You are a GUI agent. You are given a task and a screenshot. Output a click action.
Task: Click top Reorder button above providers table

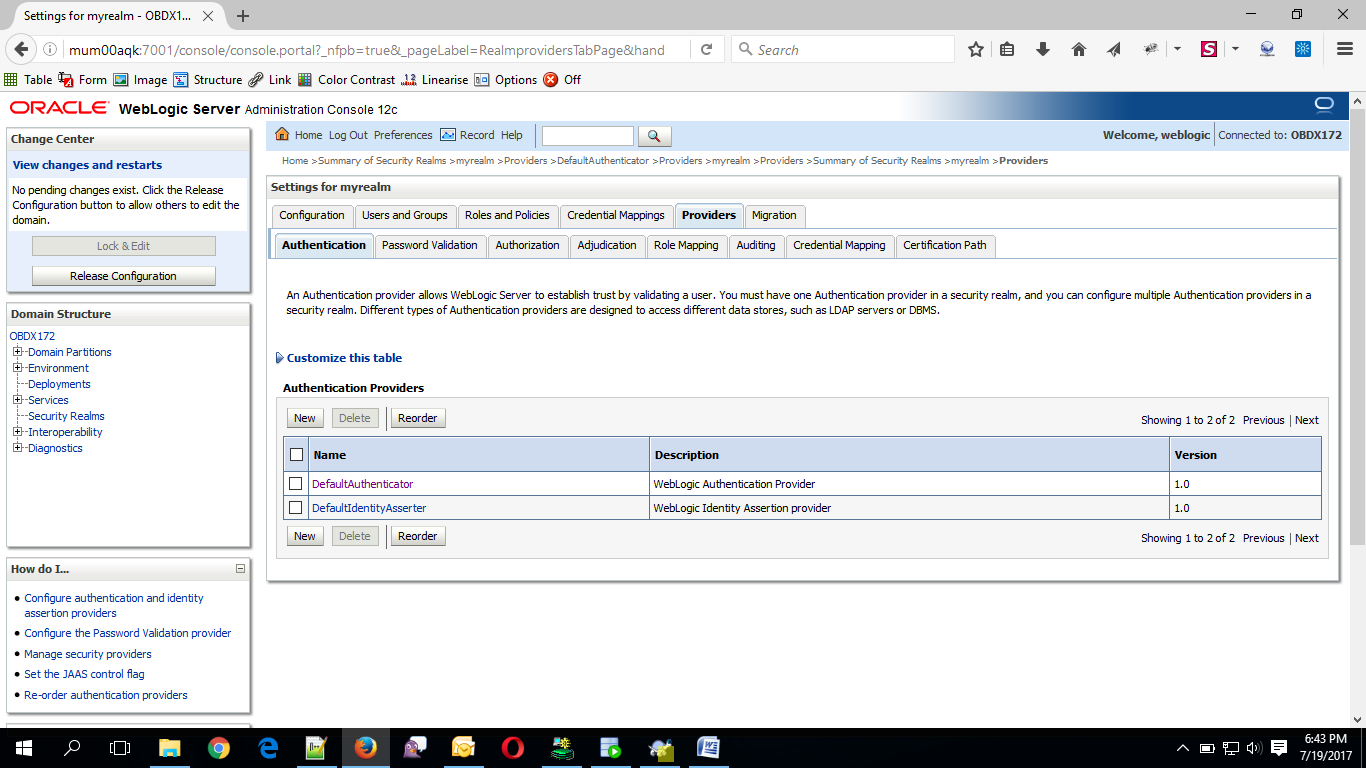pyautogui.click(x=418, y=418)
